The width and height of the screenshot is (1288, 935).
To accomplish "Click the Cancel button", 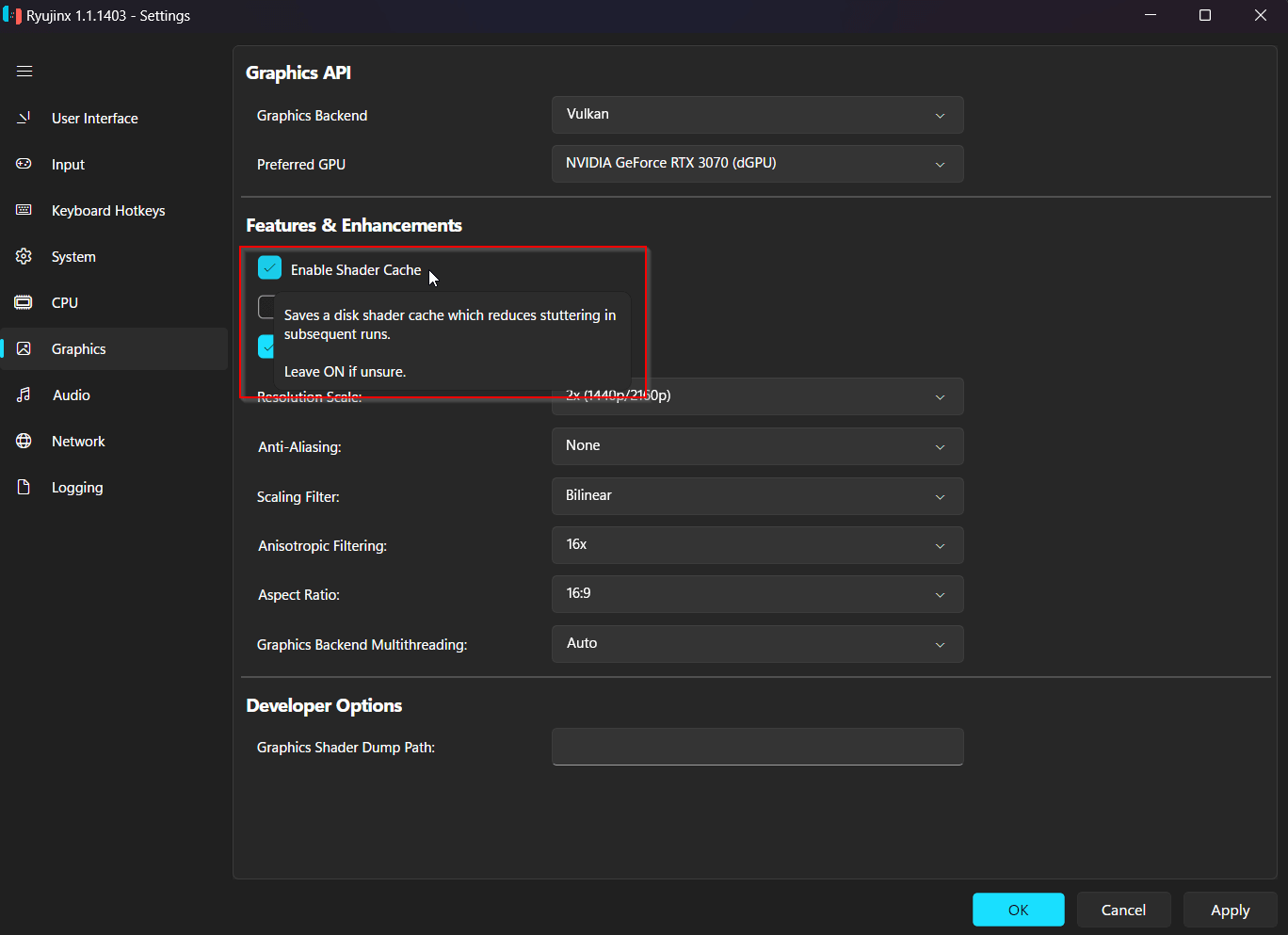I will 1124,910.
